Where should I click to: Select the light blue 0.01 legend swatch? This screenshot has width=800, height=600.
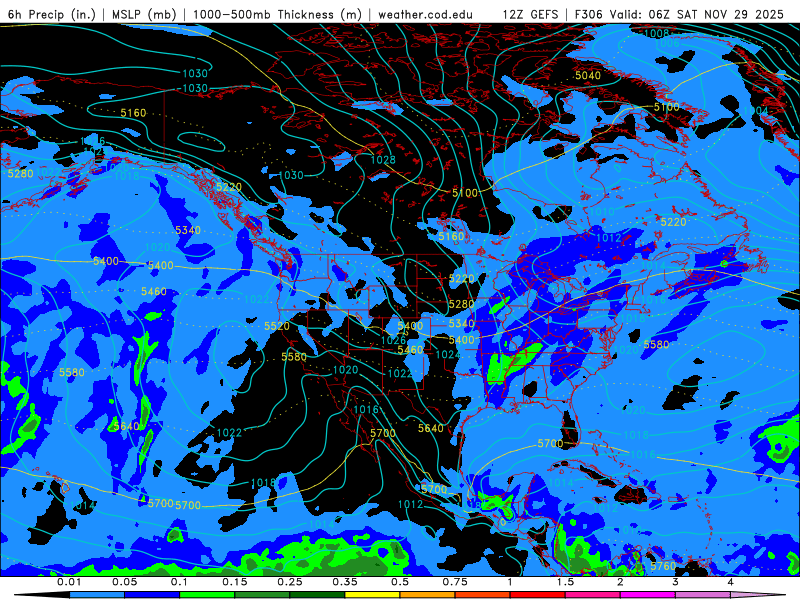pos(97,595)
